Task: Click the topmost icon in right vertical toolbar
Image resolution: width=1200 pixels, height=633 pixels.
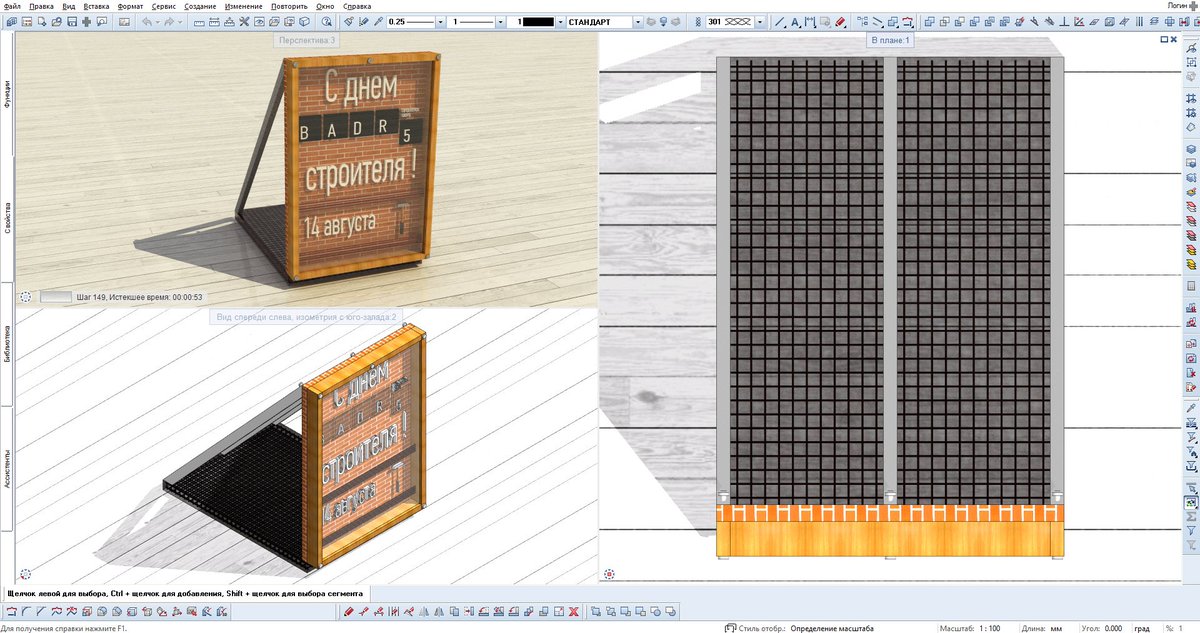Action: [1190, 47]
